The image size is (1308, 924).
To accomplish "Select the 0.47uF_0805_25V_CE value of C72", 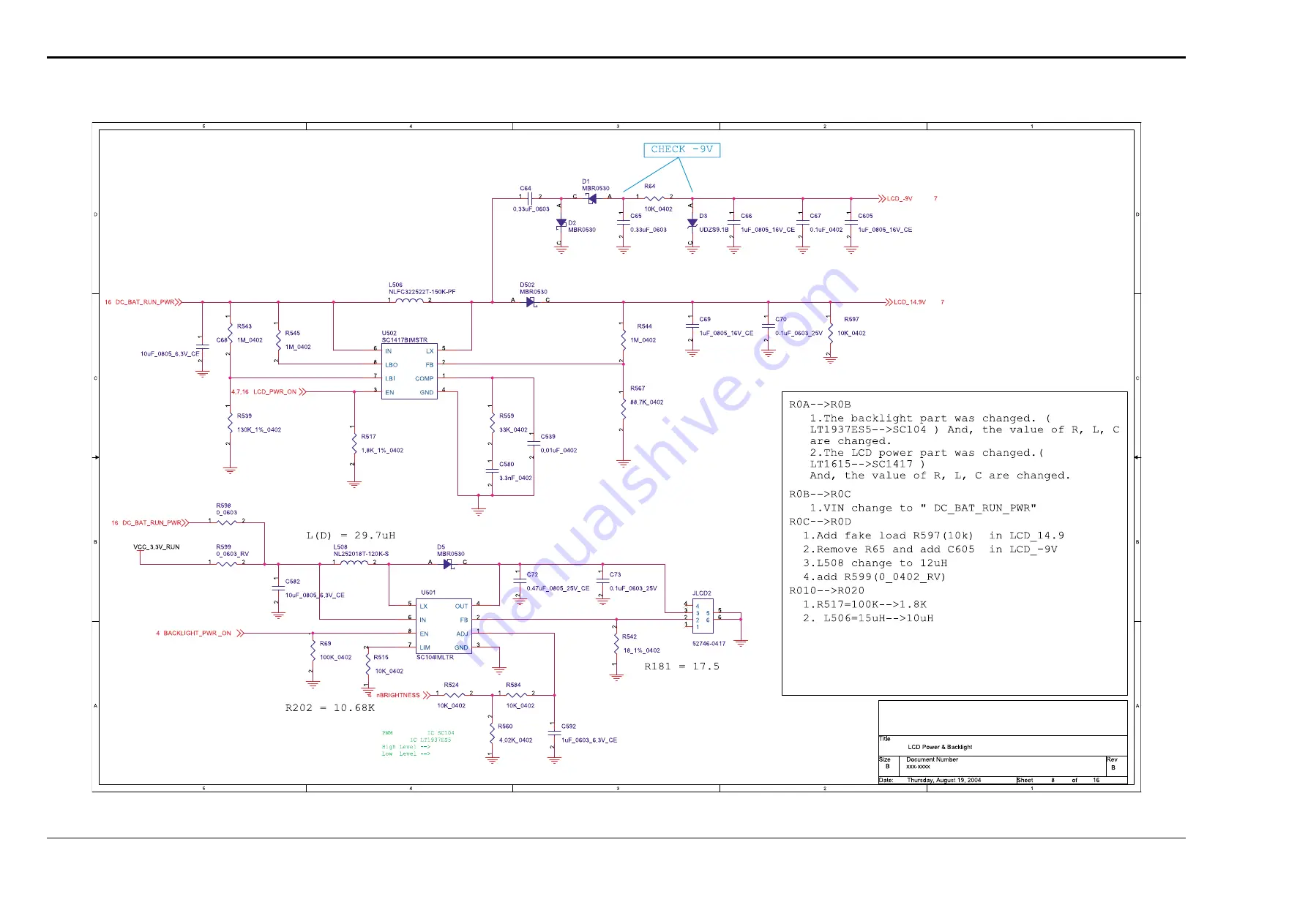I will point(558,589).
